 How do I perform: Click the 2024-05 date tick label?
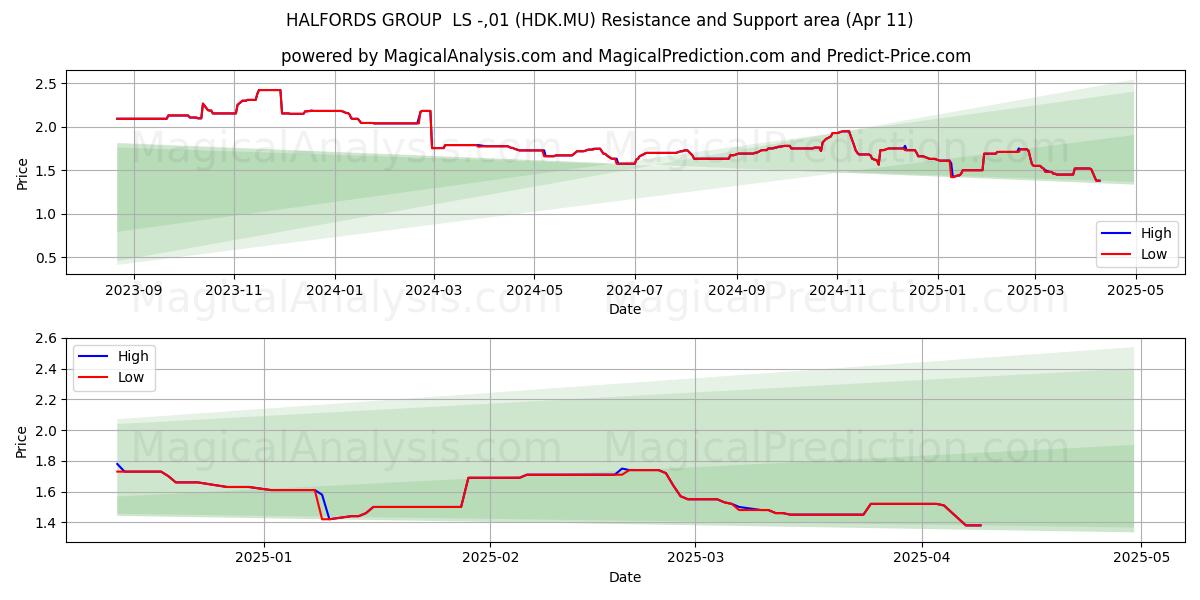(x=534, y=290)
